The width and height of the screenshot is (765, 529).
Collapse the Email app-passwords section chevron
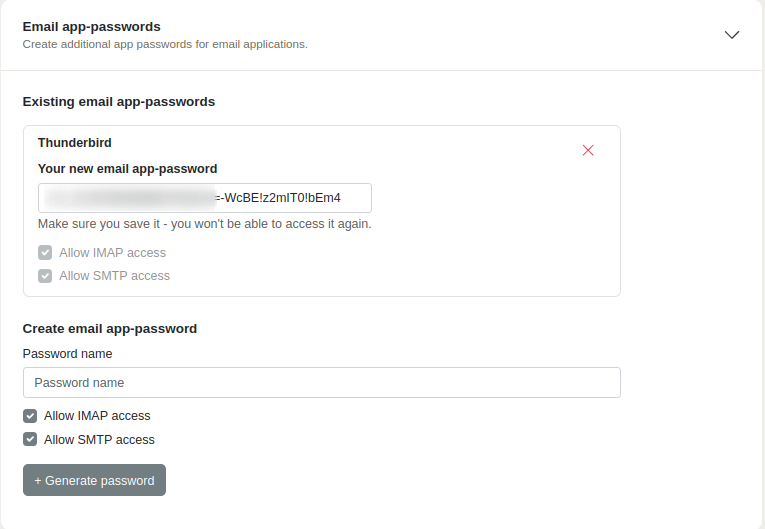(732, 34)
